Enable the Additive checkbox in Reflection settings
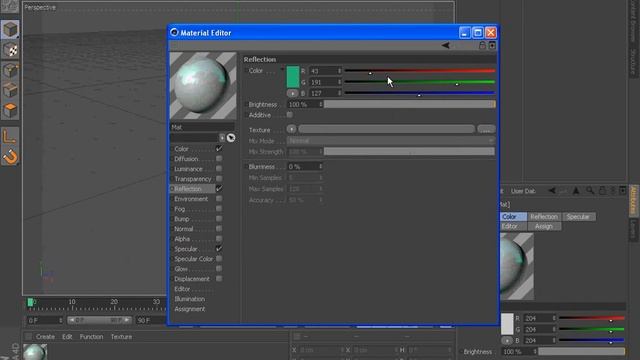 [289, 115]
